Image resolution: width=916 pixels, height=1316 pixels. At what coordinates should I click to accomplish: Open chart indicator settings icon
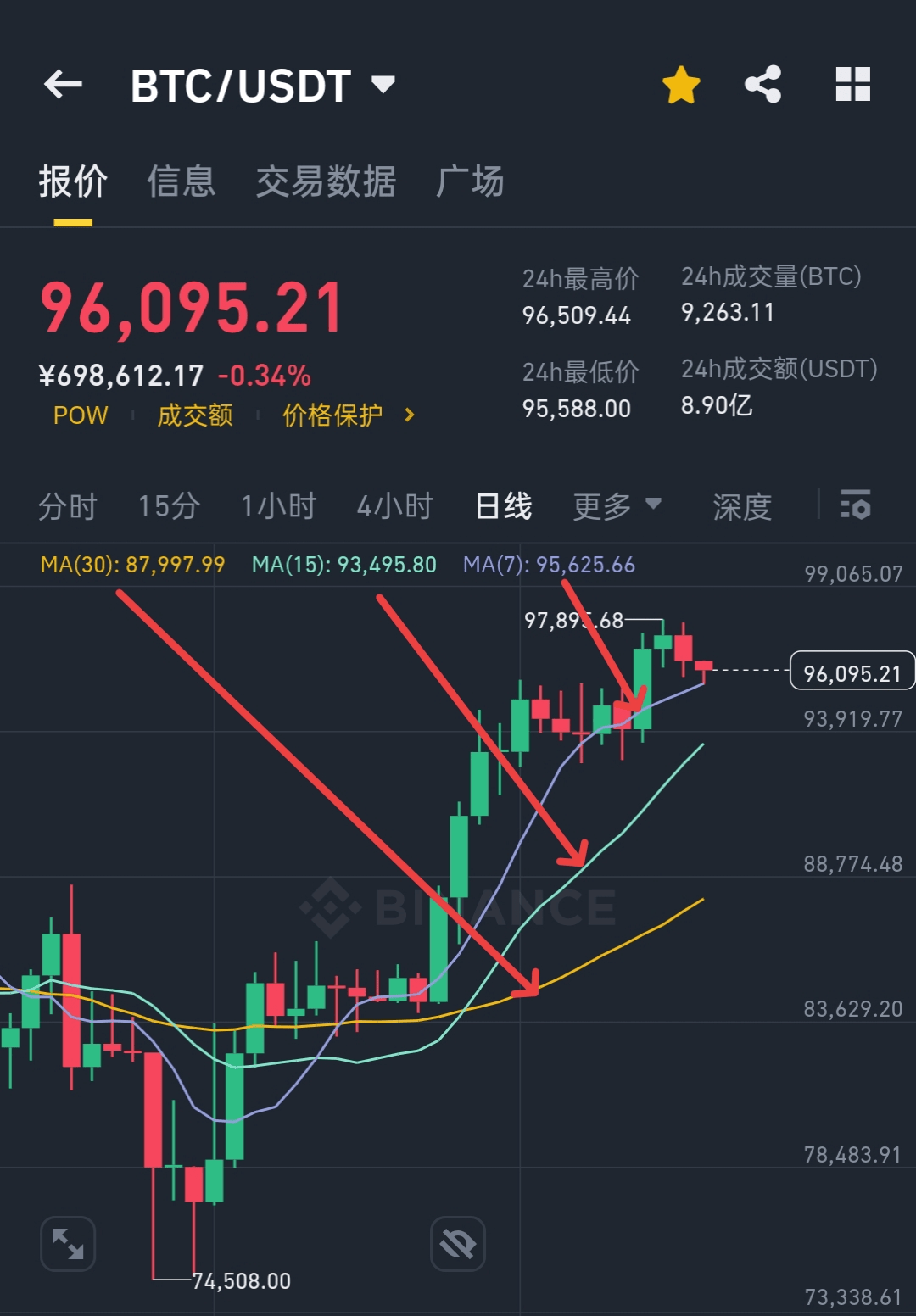(855, 505)
